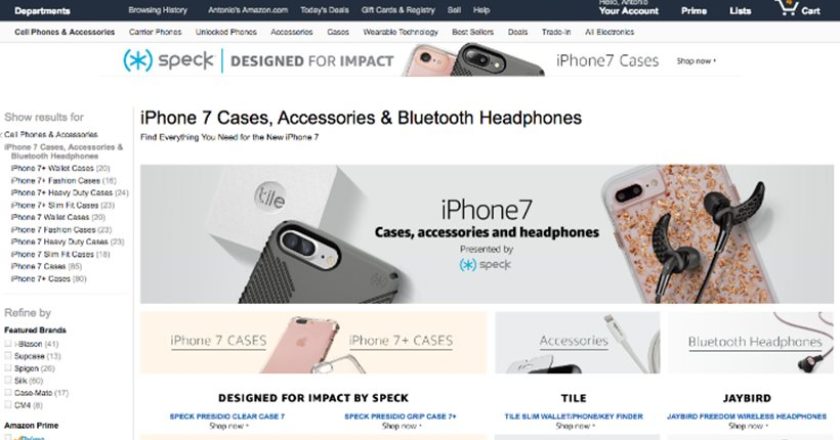Open the Your Account dropdown
Image resolution: width=840 pixels, height=440 pixels.
coord(628,11)
